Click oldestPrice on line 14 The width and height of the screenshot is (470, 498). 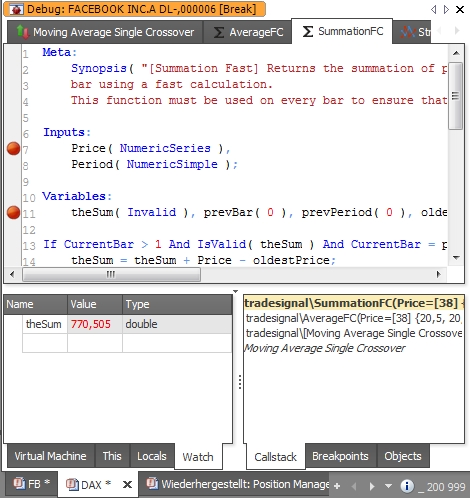(x=291, y=260)
